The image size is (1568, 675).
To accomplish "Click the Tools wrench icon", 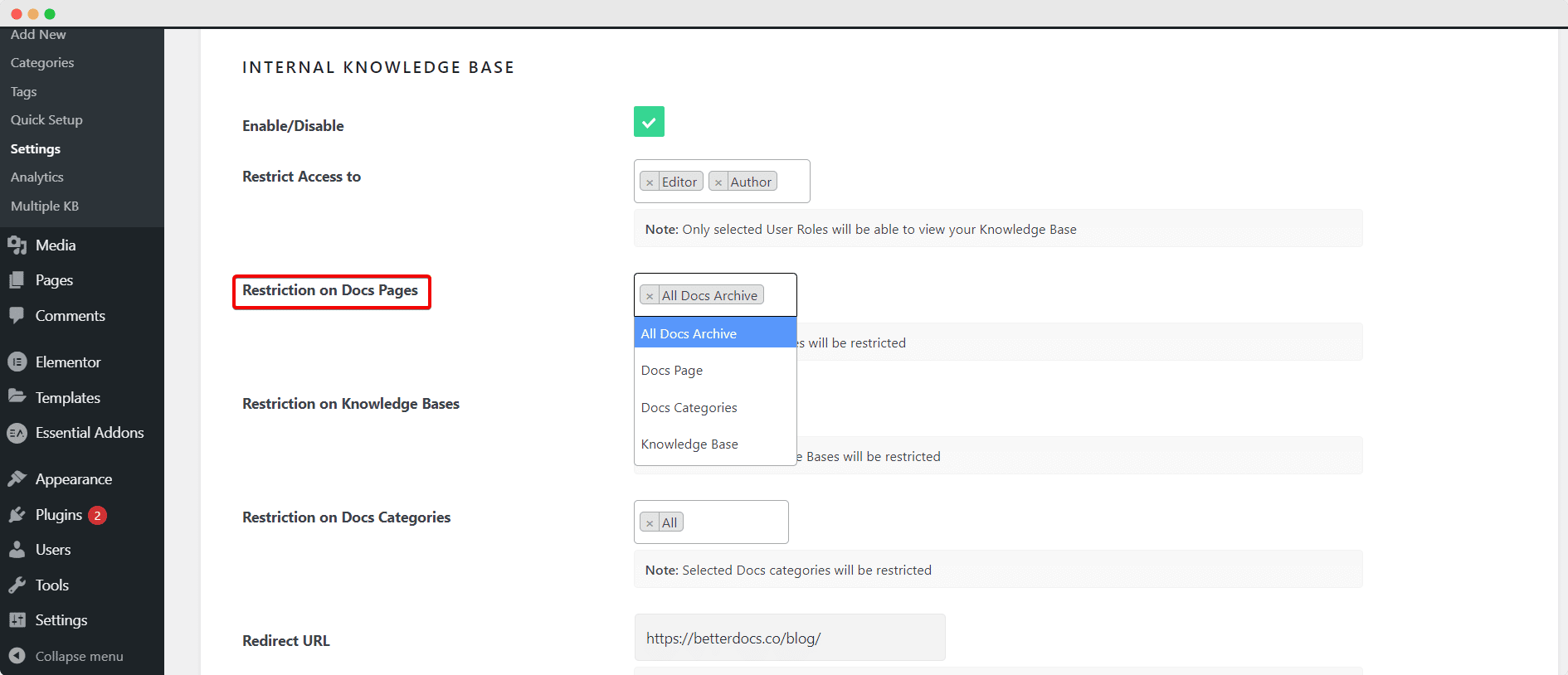I will point(17,585).
